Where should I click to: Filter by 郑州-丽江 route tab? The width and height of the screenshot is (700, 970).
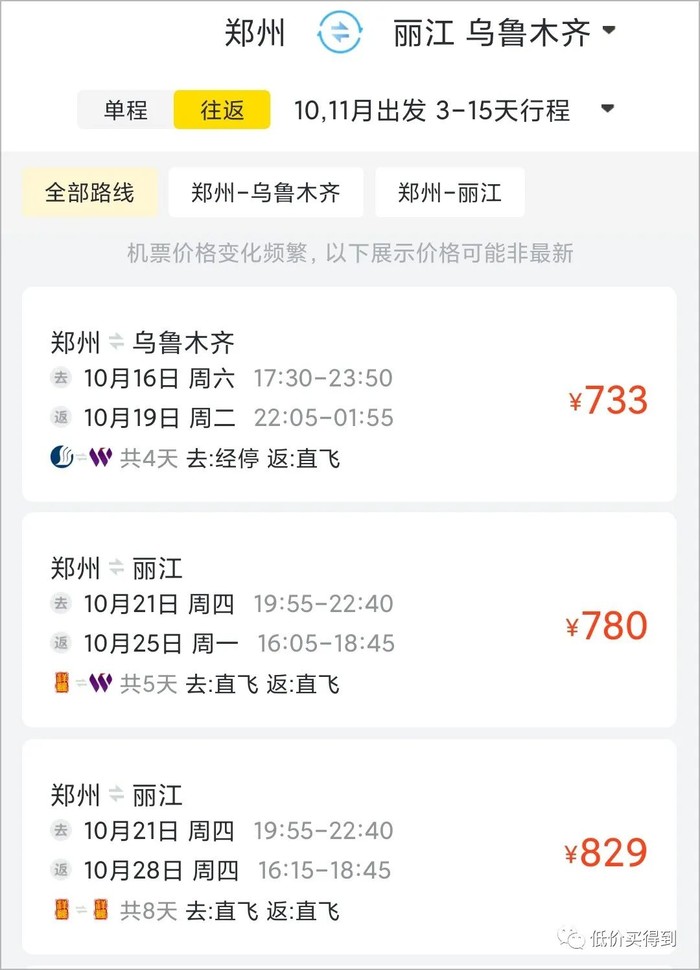(x=449, y=192)
